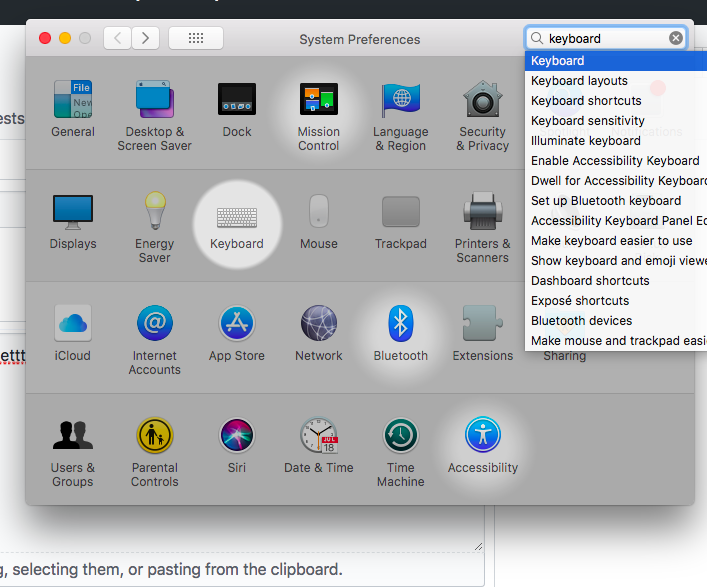The image size is (707, 587).
Task: Select Bluetooth devices suggestion
Action: [616, 321]
